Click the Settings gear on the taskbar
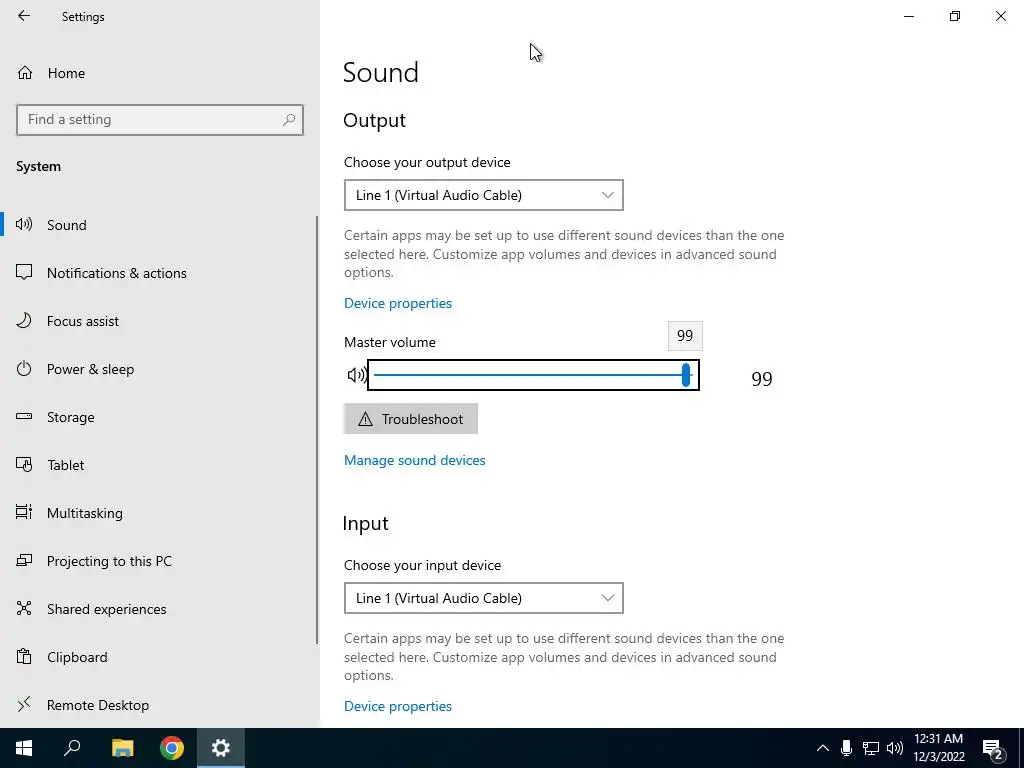Screen dimensions: 1024x768 [221, 748]
